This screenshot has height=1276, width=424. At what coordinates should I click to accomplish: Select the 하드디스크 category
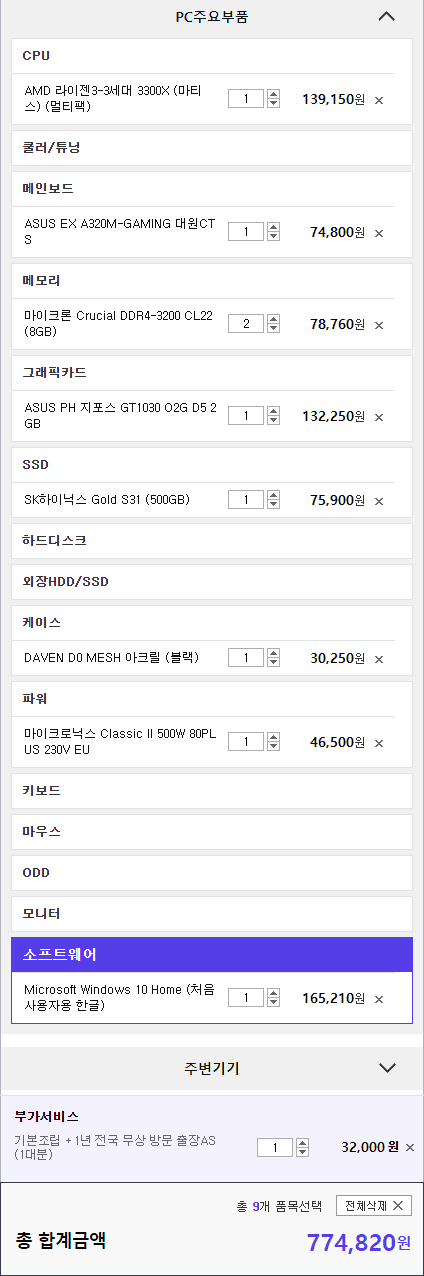tap(212, 541)
